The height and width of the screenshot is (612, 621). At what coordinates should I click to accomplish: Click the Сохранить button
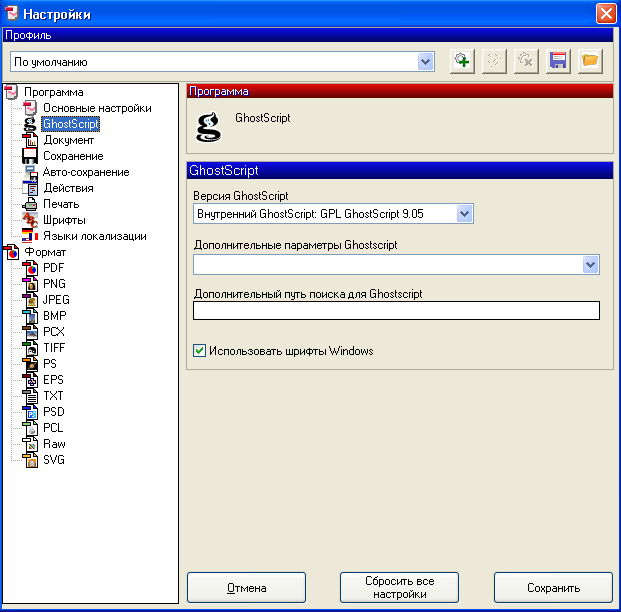pyautogui.click(x=553, y=587)
